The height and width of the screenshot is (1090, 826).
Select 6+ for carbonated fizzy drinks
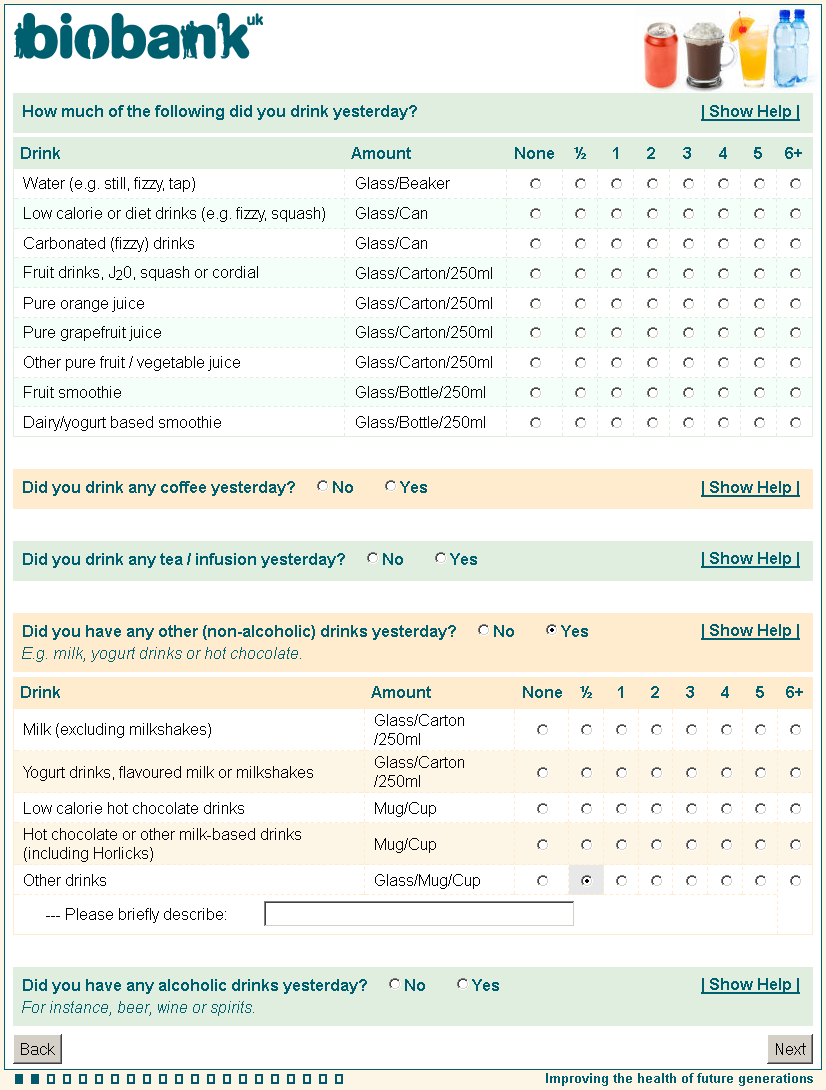tap(795, 244)
